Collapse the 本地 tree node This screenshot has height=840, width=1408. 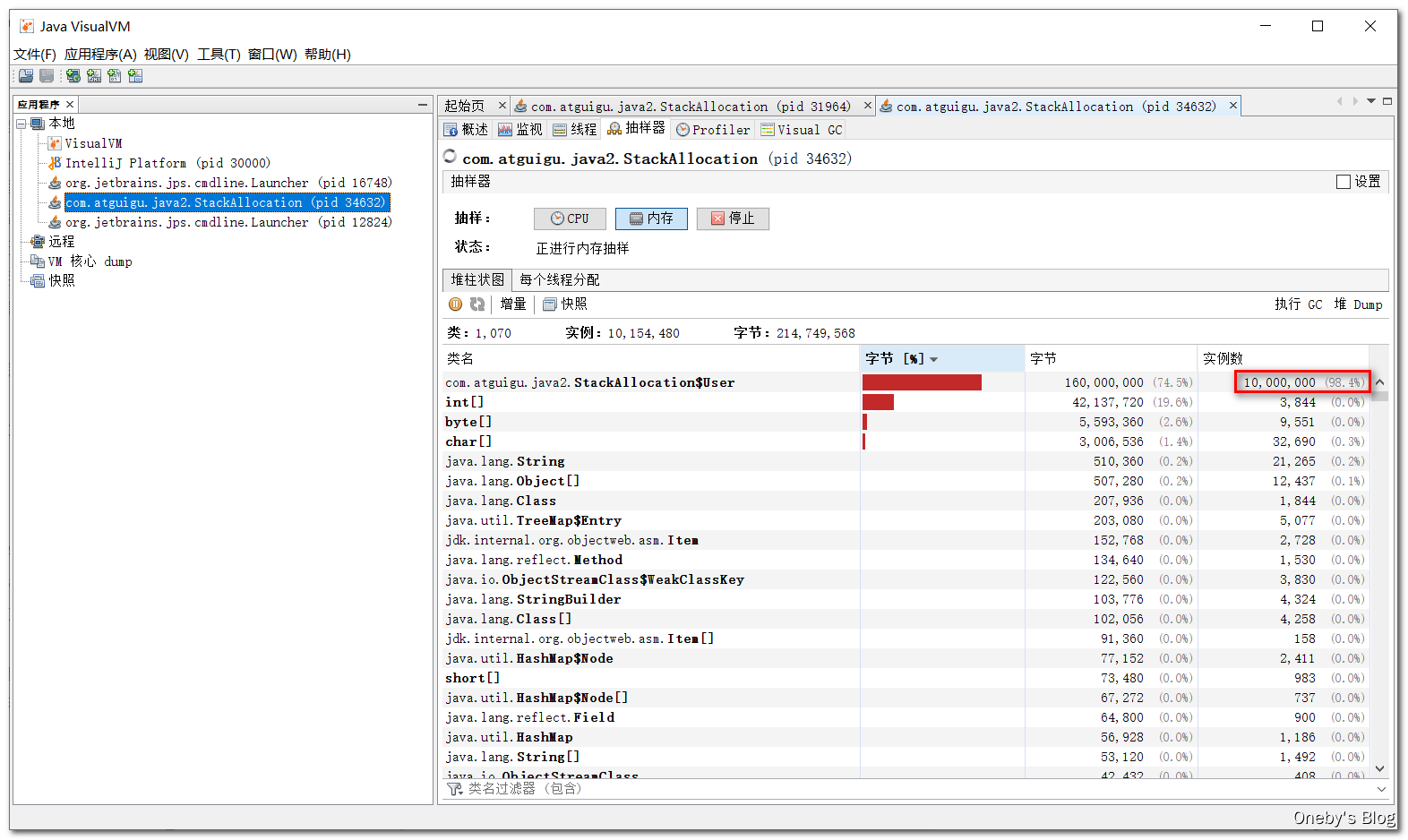(21, 124)
